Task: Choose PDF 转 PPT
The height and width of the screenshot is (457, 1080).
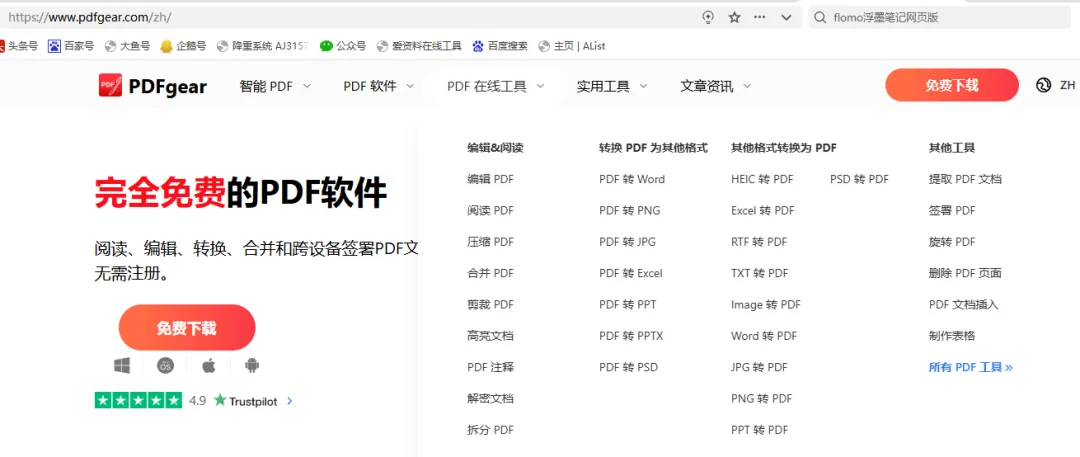Action: pos(627,305)
